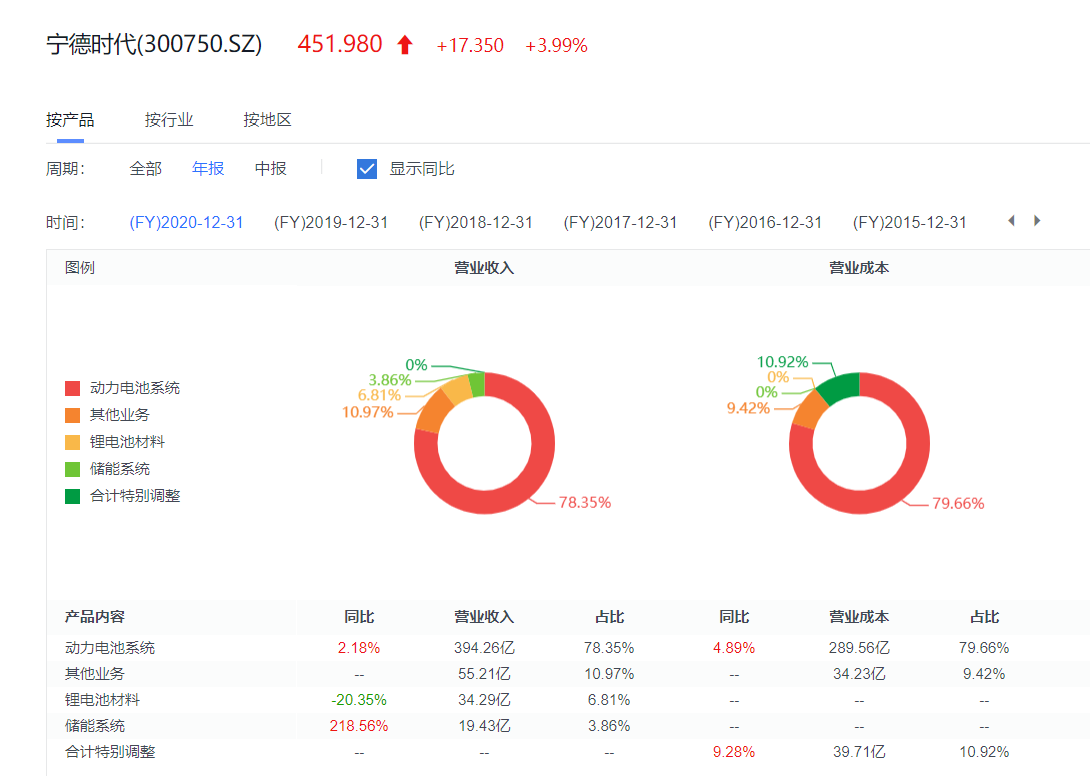Click the 合计特别调整 table row name
The width and height of the screenshot is (1090, 776).
pyautogui.click(x=110, y=752)
